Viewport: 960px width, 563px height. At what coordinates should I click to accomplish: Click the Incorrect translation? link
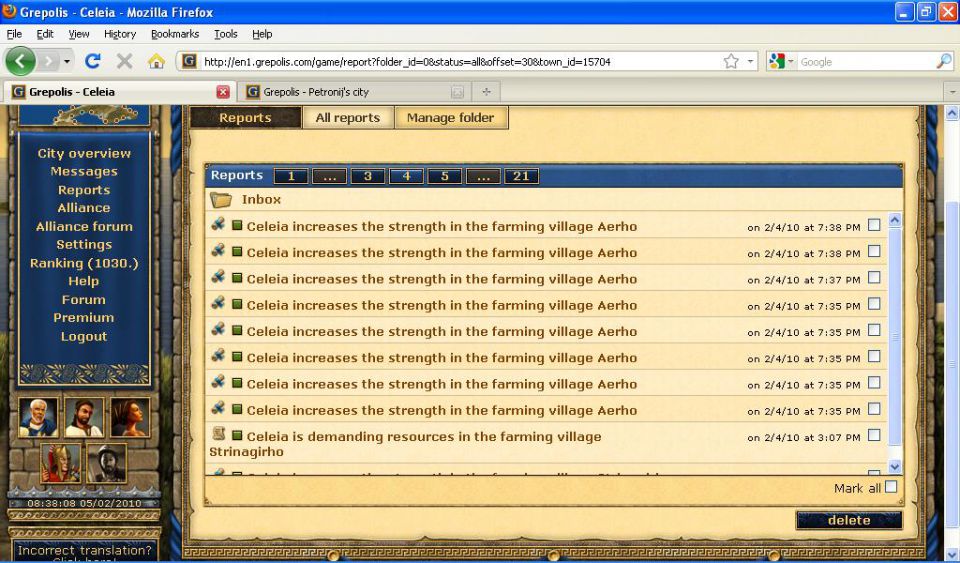coord(84,550)
